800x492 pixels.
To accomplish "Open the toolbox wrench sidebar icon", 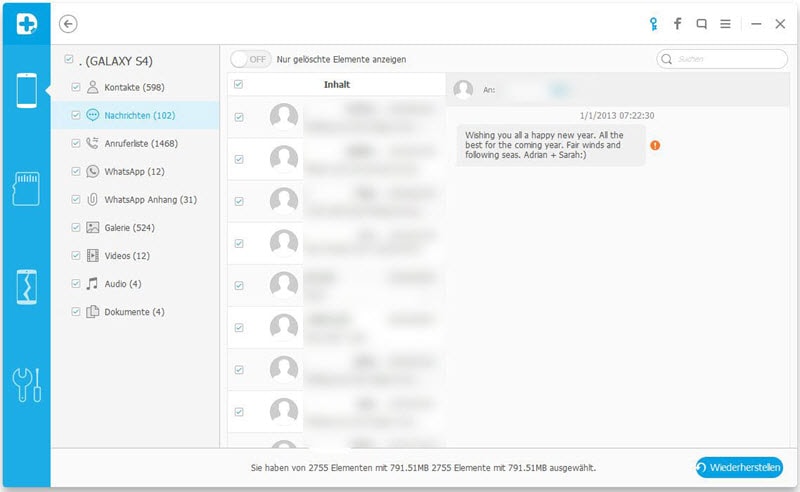I will pos(27,385).
